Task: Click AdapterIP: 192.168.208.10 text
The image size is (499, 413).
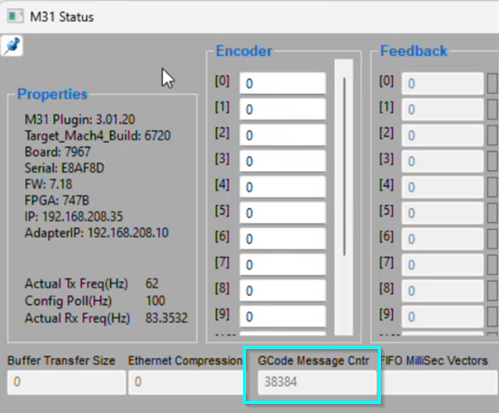Action: tap(97, 233)
